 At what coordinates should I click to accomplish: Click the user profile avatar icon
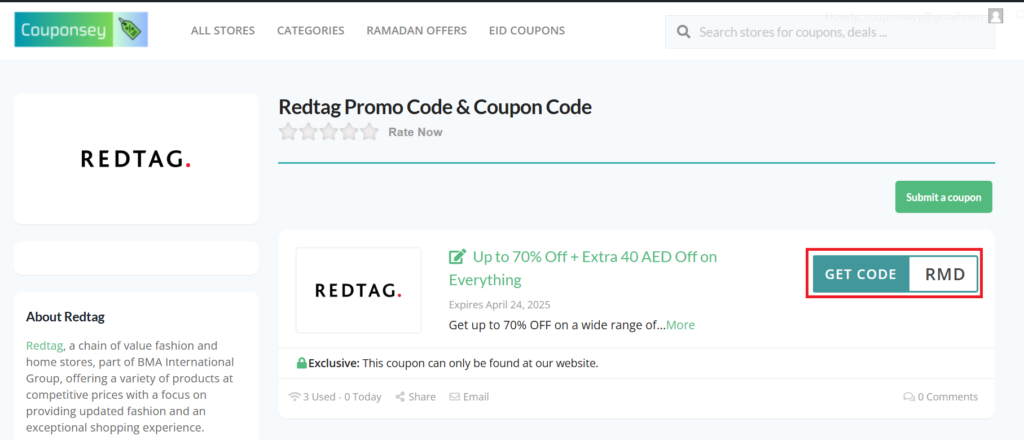(x=995, y=16)
